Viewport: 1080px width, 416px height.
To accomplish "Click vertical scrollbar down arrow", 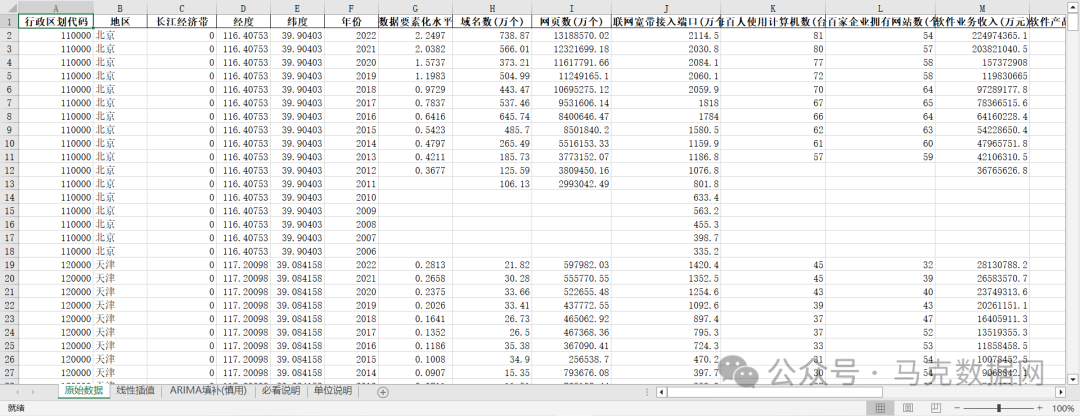I will (x=1072, y=379).
